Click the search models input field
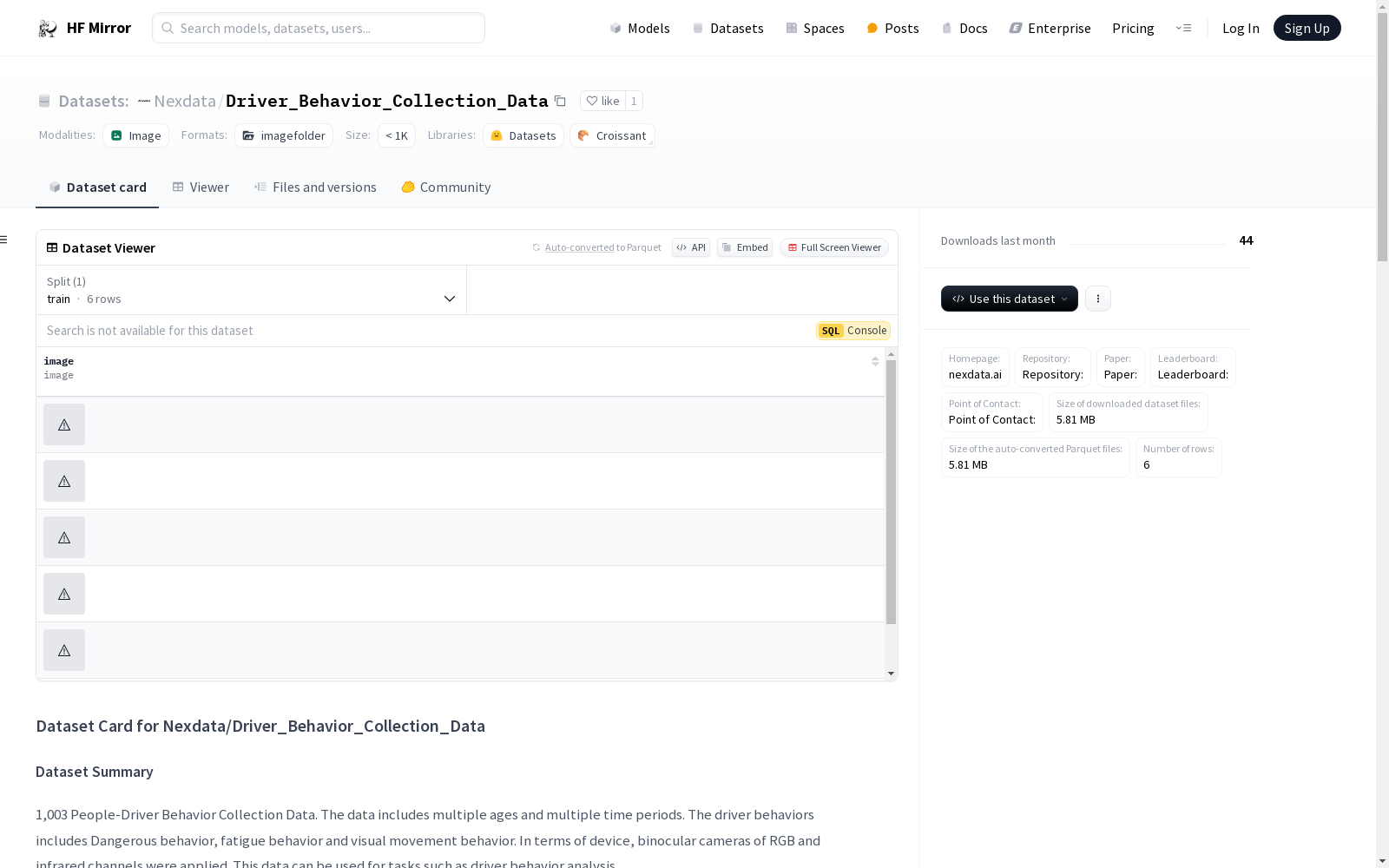The height and width of the screenshot is (868, 1389). coord(318,28)
